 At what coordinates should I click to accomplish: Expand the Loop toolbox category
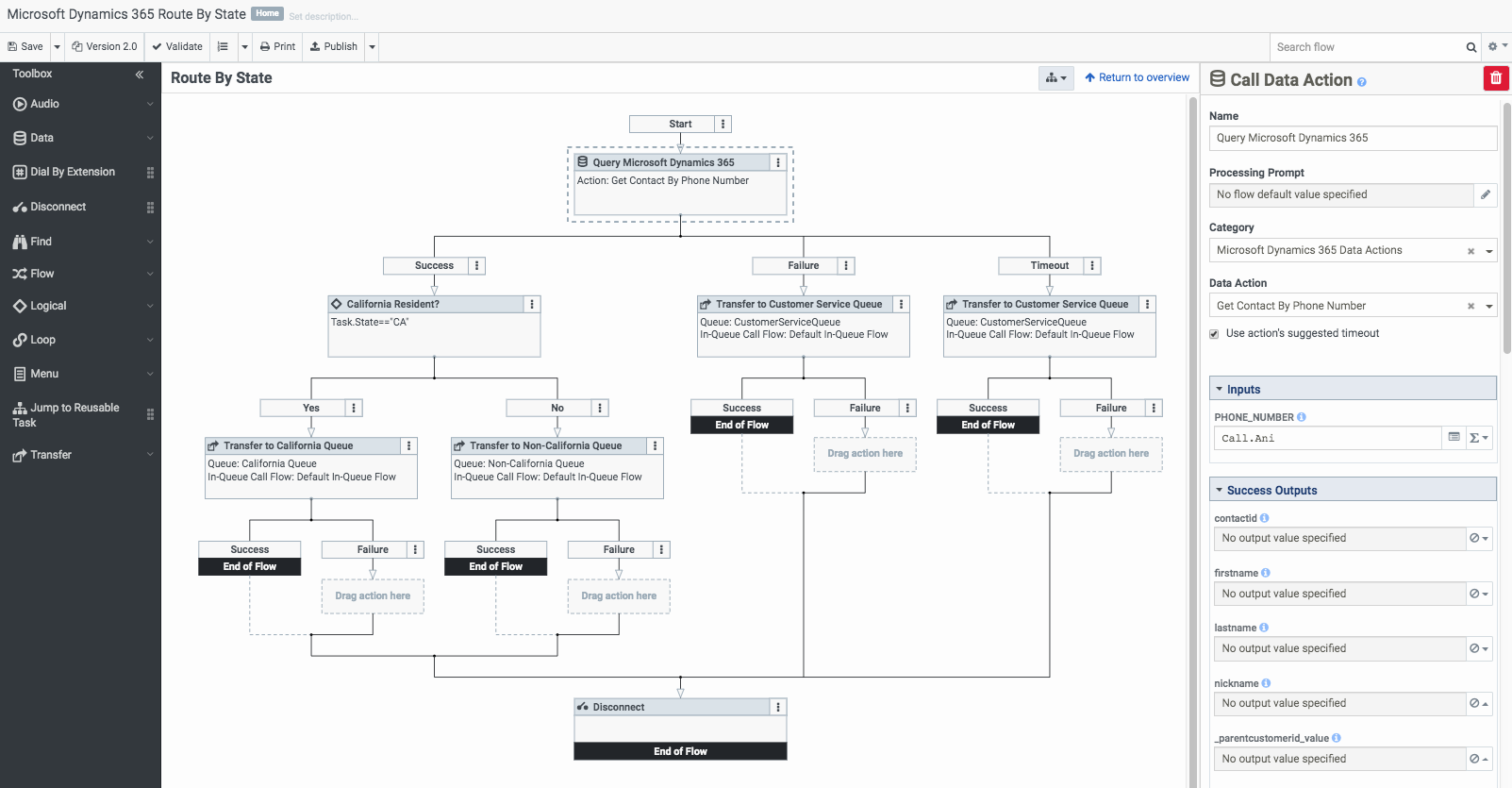(80, 340)
